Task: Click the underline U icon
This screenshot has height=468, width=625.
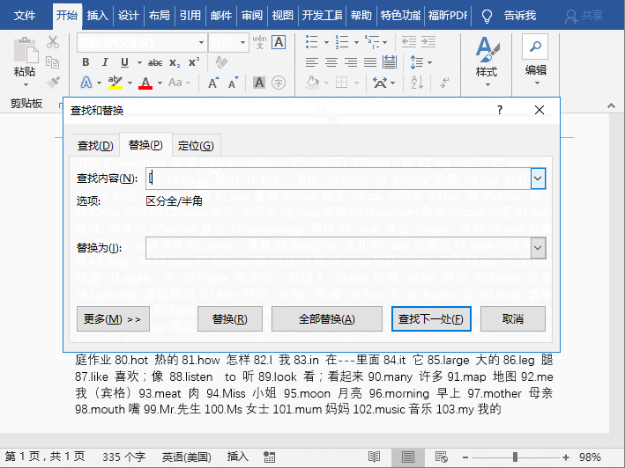Action: pos(125,62)
